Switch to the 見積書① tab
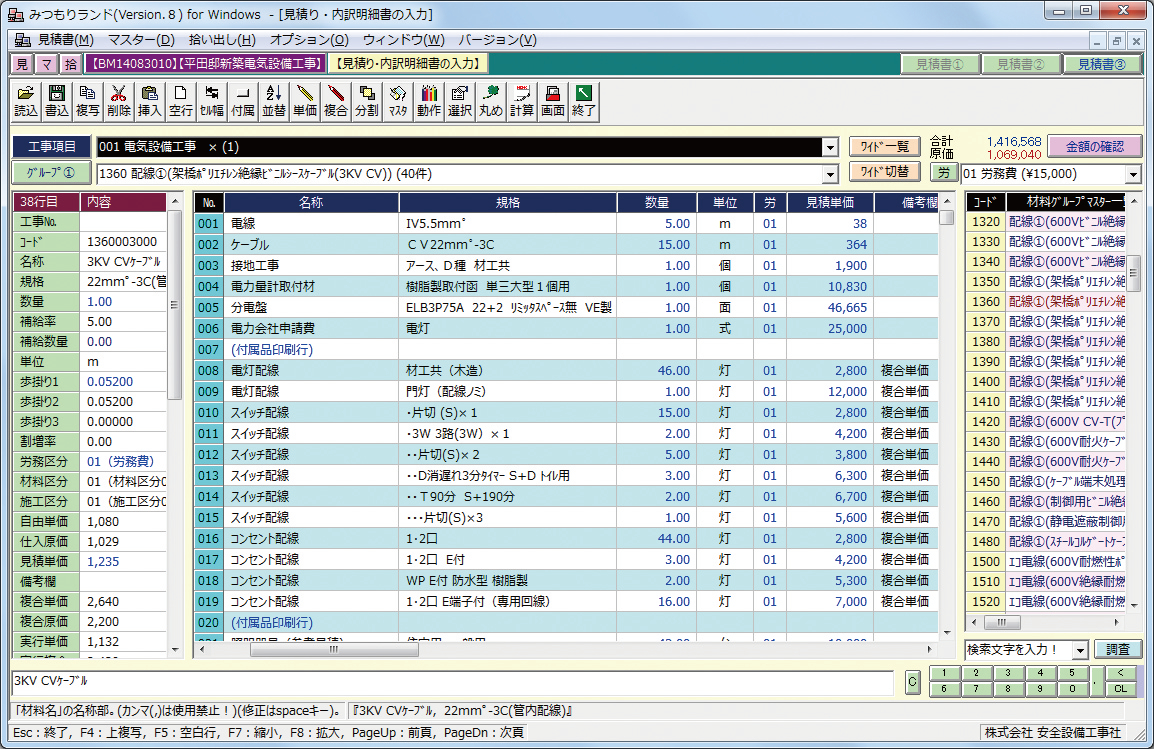The image size is (1154, 749). pos(940,64)
